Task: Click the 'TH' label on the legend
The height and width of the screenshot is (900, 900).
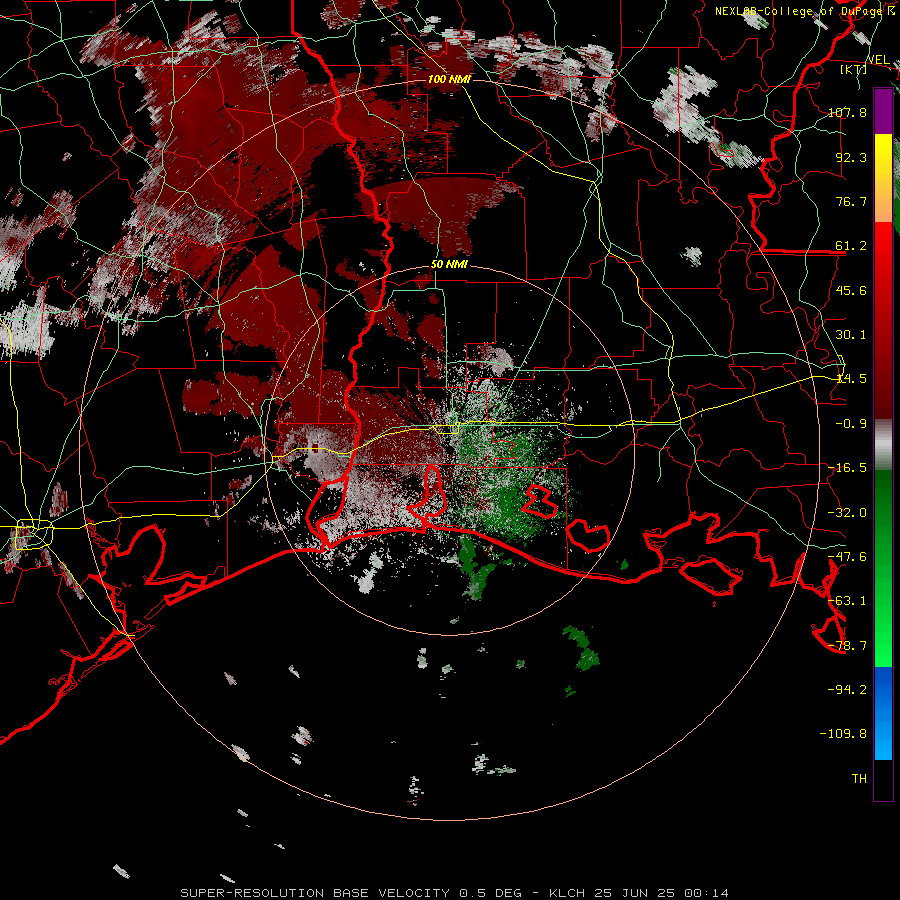Action: [859, 778]
